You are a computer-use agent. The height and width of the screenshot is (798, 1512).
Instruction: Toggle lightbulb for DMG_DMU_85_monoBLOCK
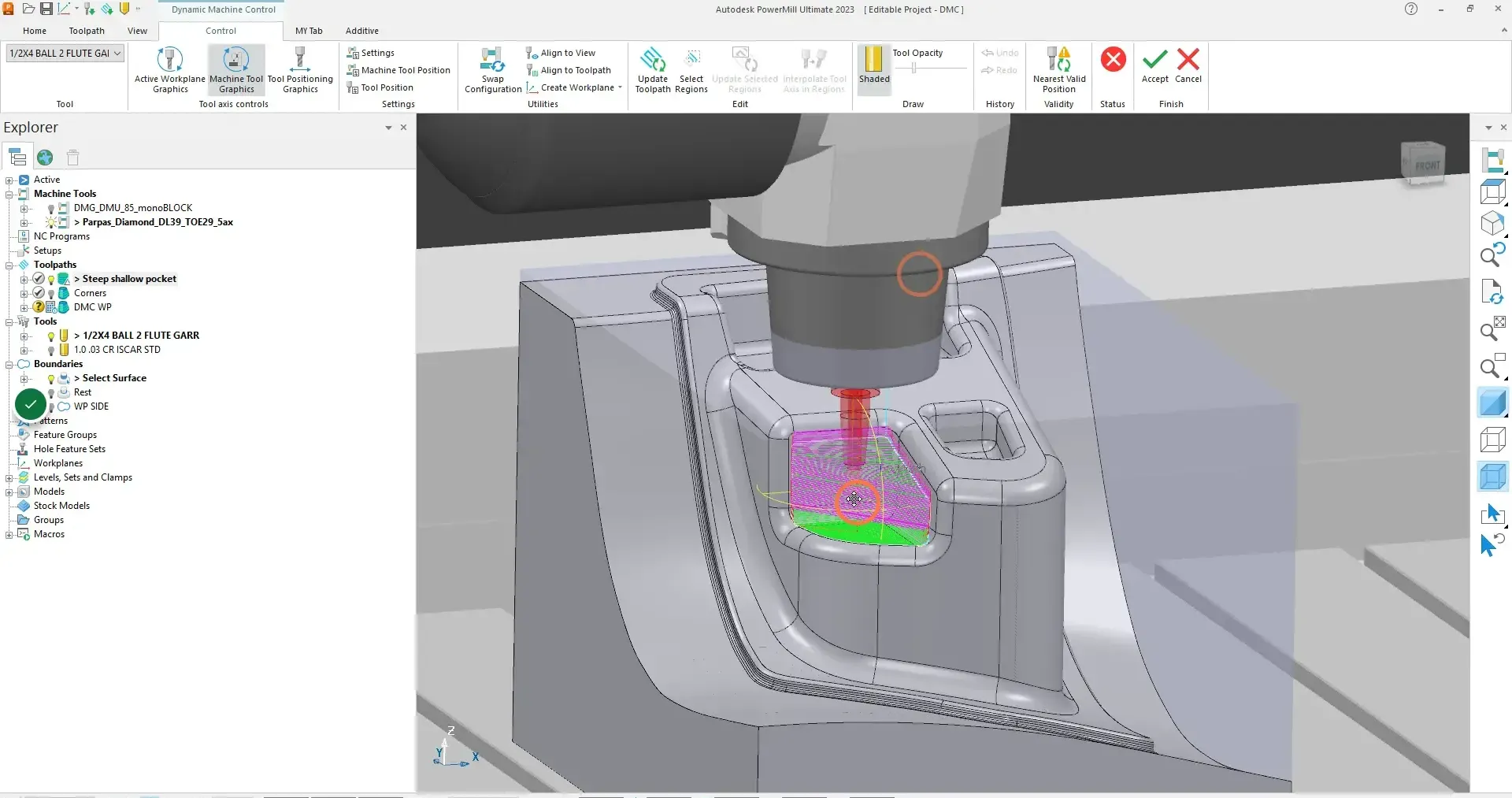click(51, 209)
